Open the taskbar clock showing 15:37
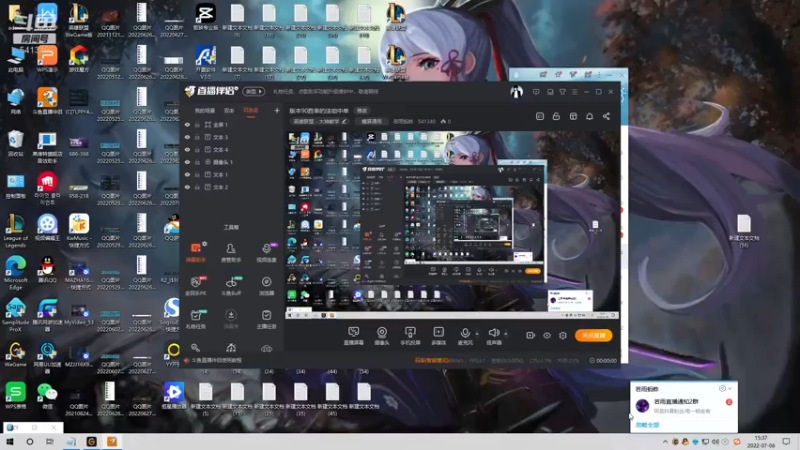The height and width of the screenshot is (450, 800). pos(761,442)
